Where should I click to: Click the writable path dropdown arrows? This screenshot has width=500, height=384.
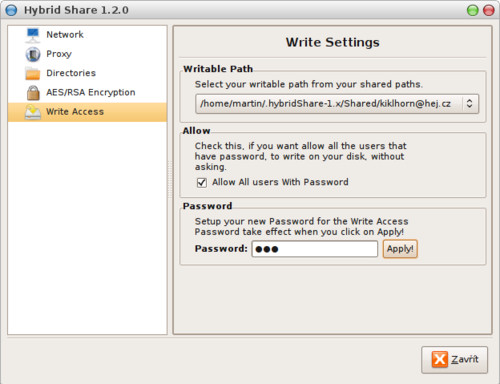click(x=469, y=104)
